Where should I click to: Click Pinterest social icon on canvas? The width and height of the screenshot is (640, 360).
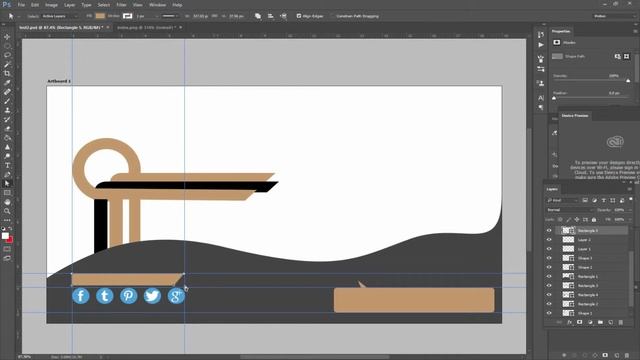click(129, 296)
